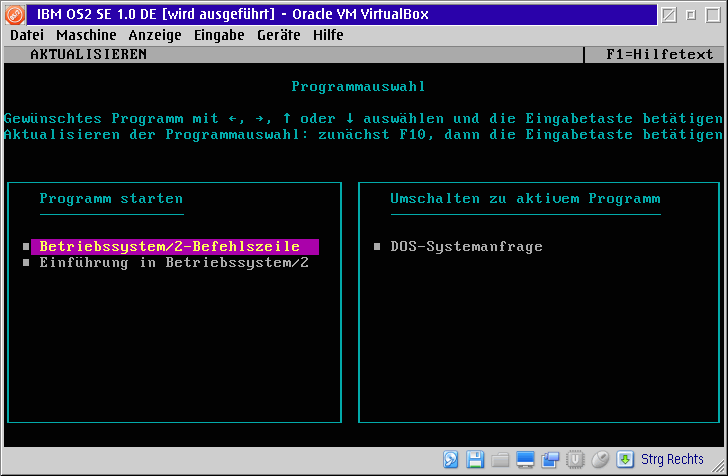Screen dimensions: 728x476
Task: Select AKTUALISIEREN in the OS/2 action bar
Action: [89, 54]
